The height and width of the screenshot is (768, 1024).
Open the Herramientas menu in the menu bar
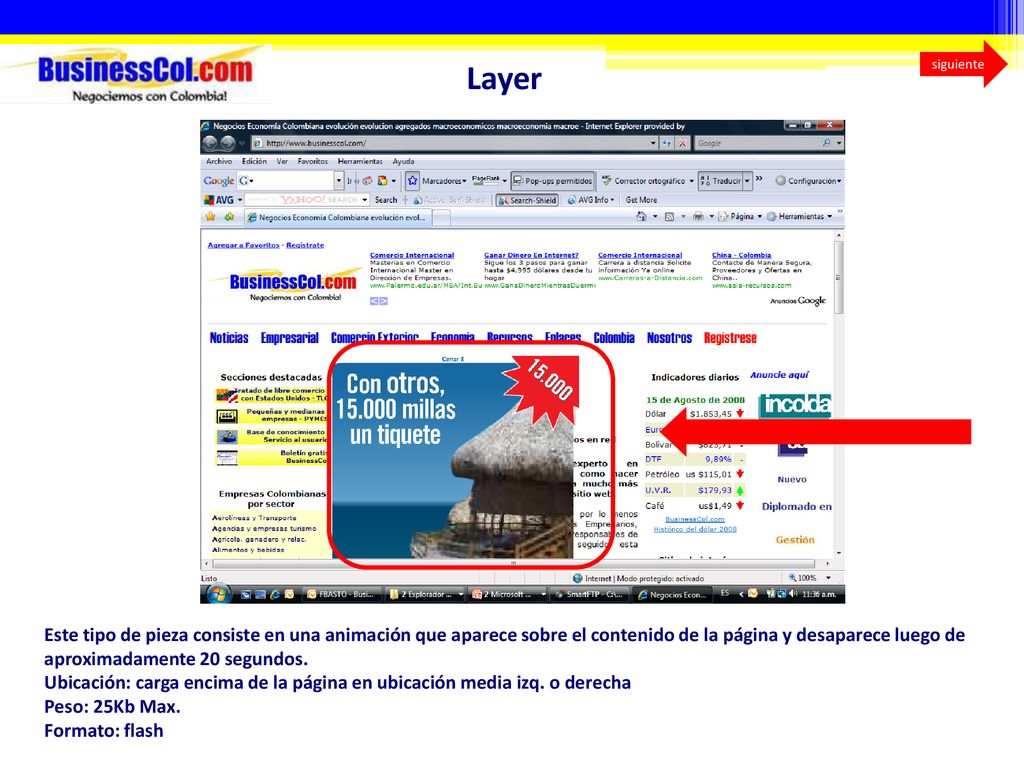coord(360,161)
